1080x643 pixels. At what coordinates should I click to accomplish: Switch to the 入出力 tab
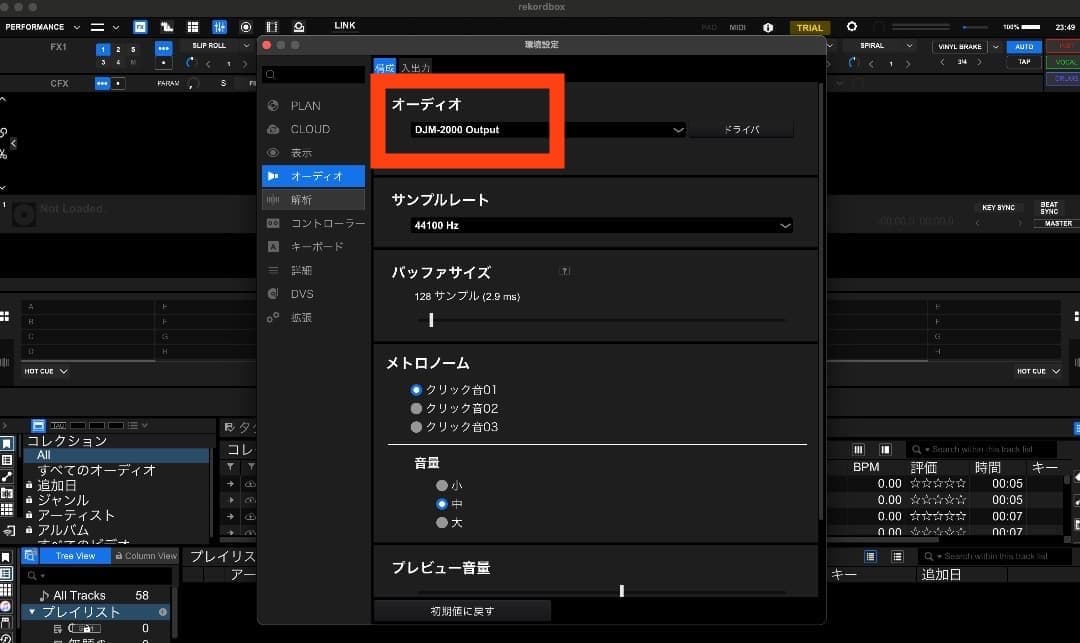coord(414,68)
